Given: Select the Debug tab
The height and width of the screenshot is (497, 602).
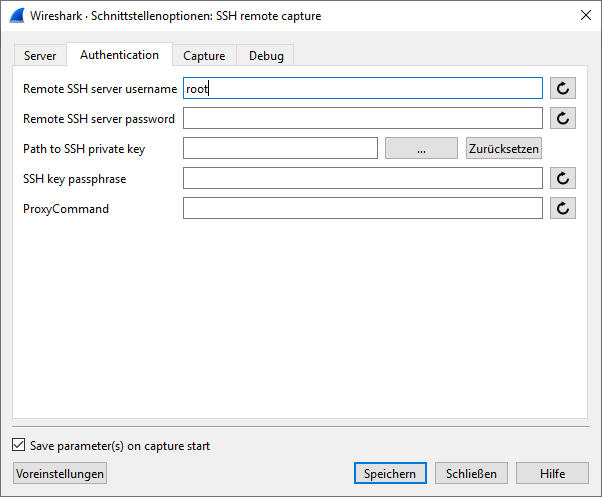Looking at the screenshot, I should [266, 56].
